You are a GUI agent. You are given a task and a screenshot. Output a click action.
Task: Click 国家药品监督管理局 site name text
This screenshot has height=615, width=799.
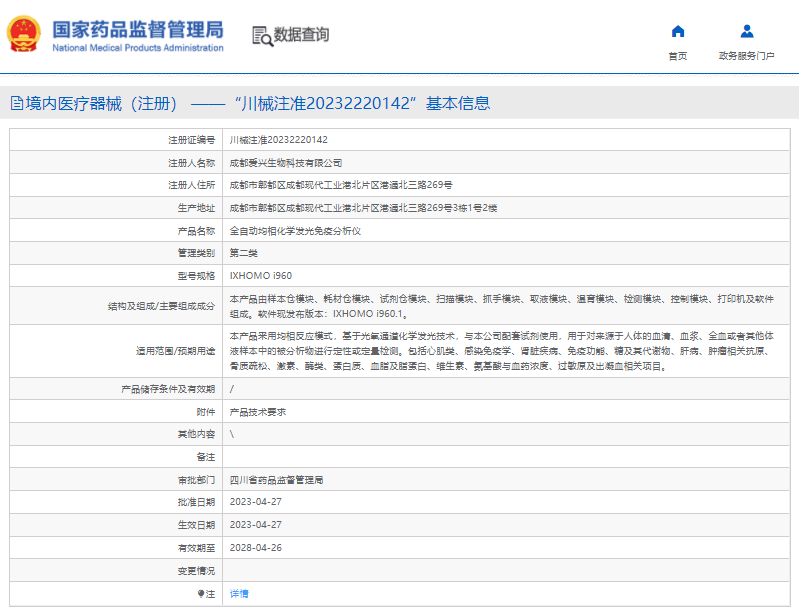pos(137,29)
